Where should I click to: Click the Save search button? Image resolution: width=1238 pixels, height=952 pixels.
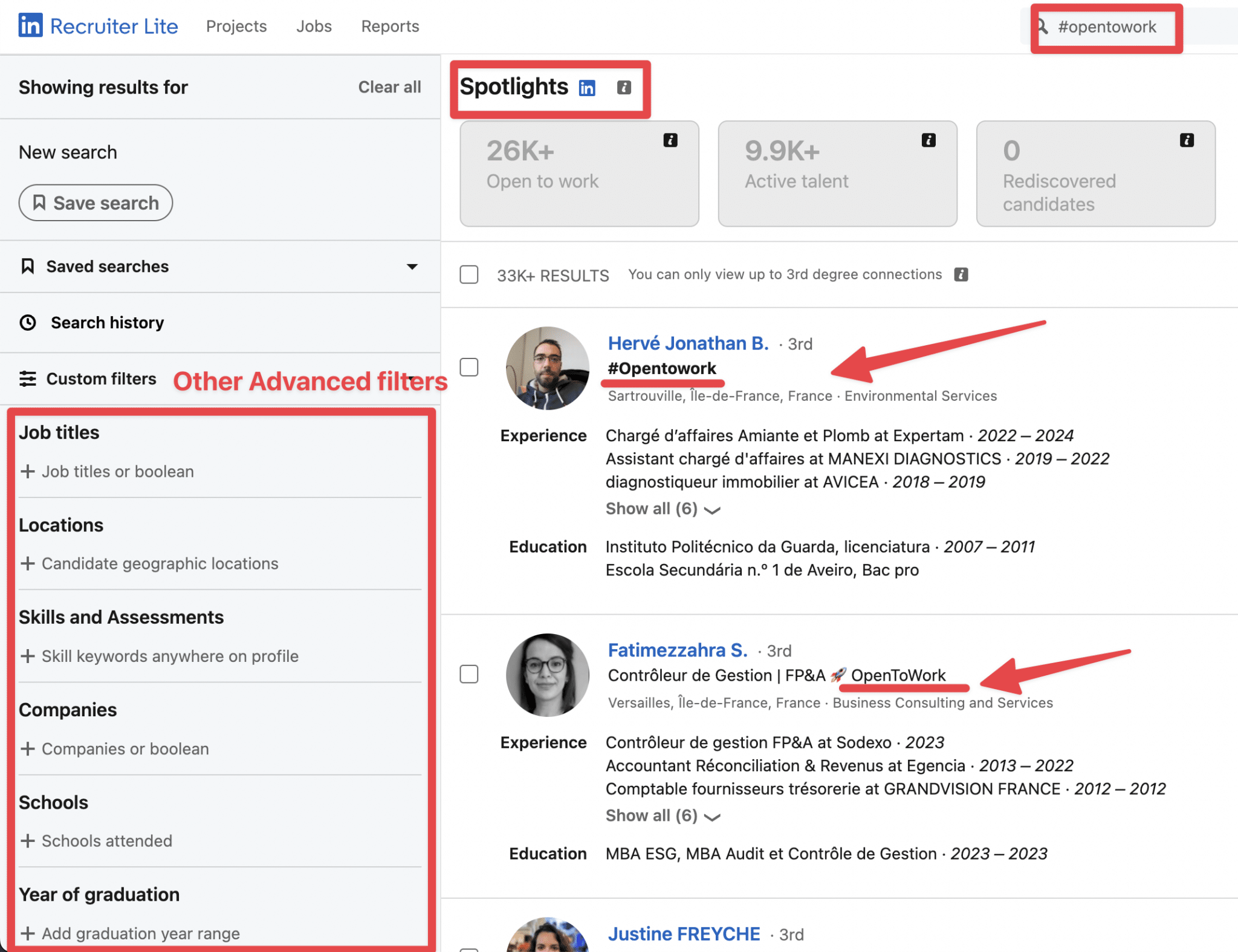click(96, 202)
